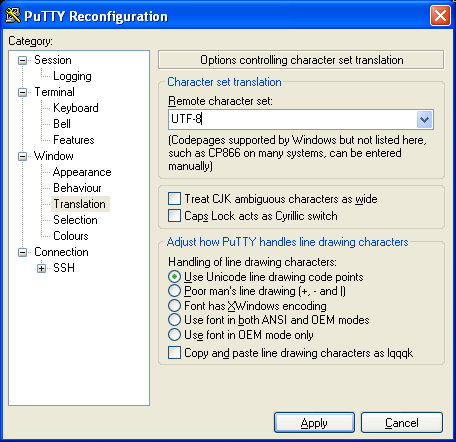Screen dimensions: 456x442
Task: Expand the SSH tree node
Action: 41,268
